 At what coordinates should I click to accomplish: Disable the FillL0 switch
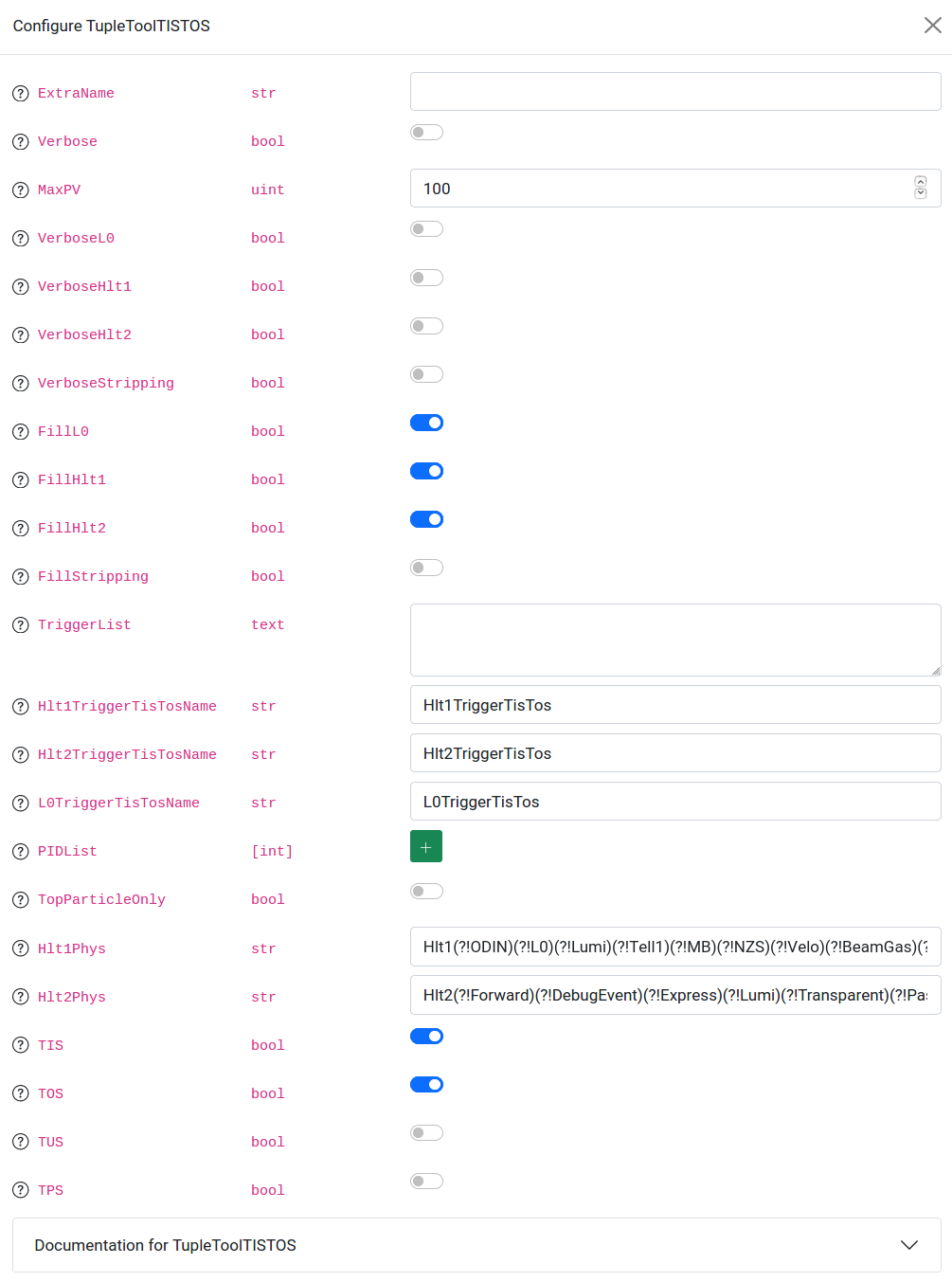[426, 423]
